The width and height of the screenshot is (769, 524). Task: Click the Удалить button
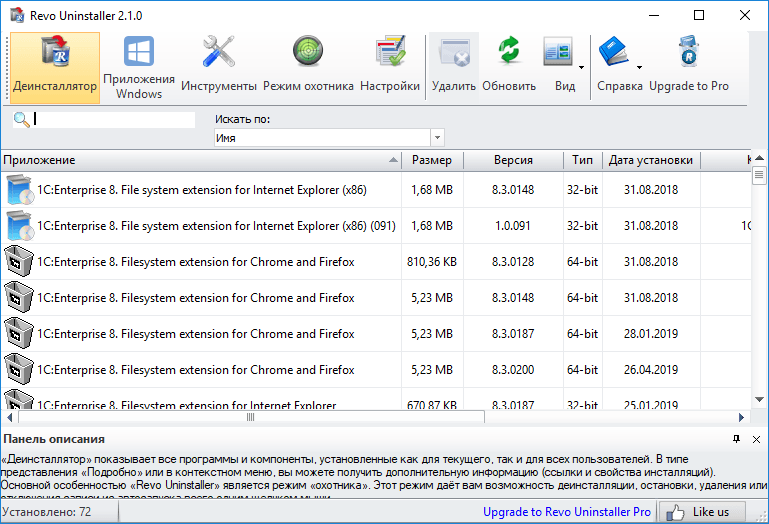454,68
